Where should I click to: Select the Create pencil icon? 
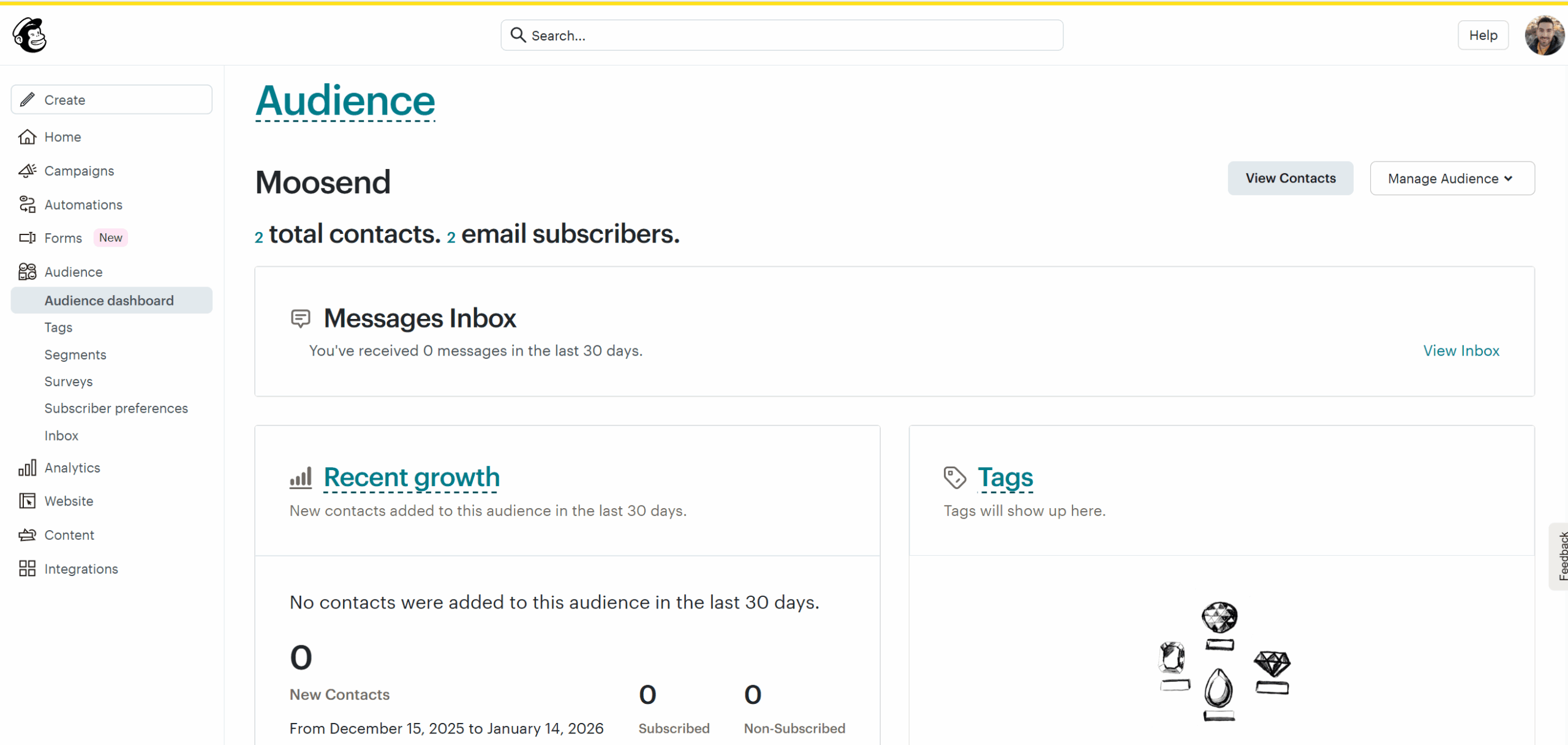click(x=27, y=99)
